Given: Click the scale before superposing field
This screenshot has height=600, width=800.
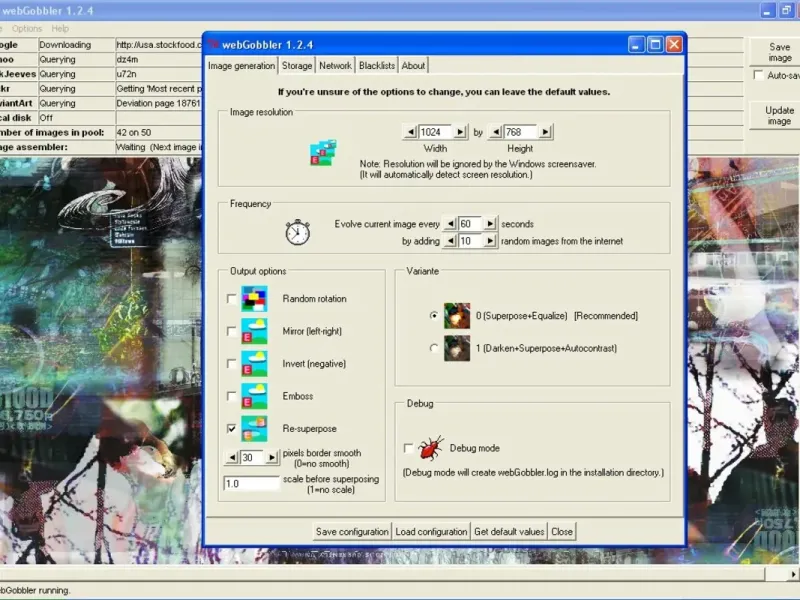Looking at the screenshot, I should (251, 483).
